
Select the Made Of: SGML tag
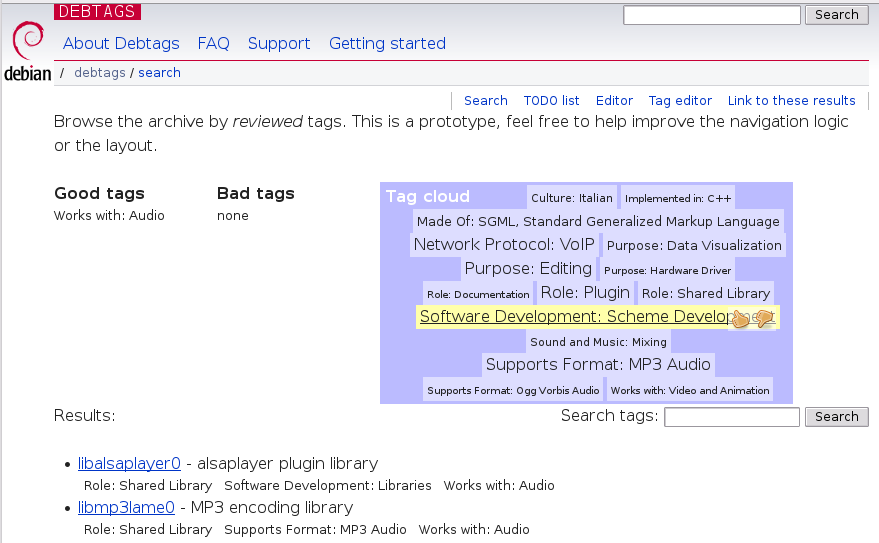(x=598, y=221)
